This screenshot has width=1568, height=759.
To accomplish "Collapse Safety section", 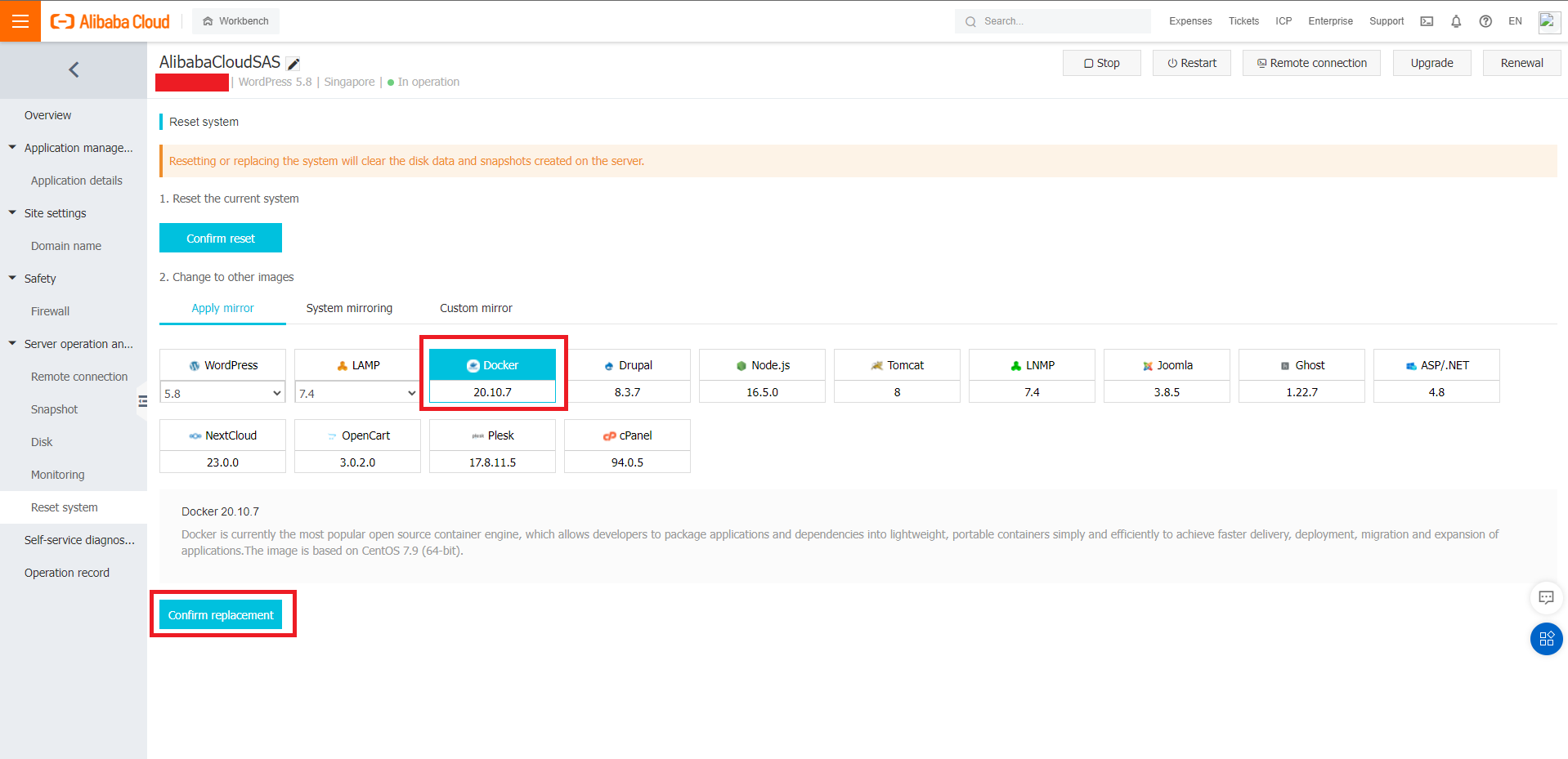I will (12, 279).
